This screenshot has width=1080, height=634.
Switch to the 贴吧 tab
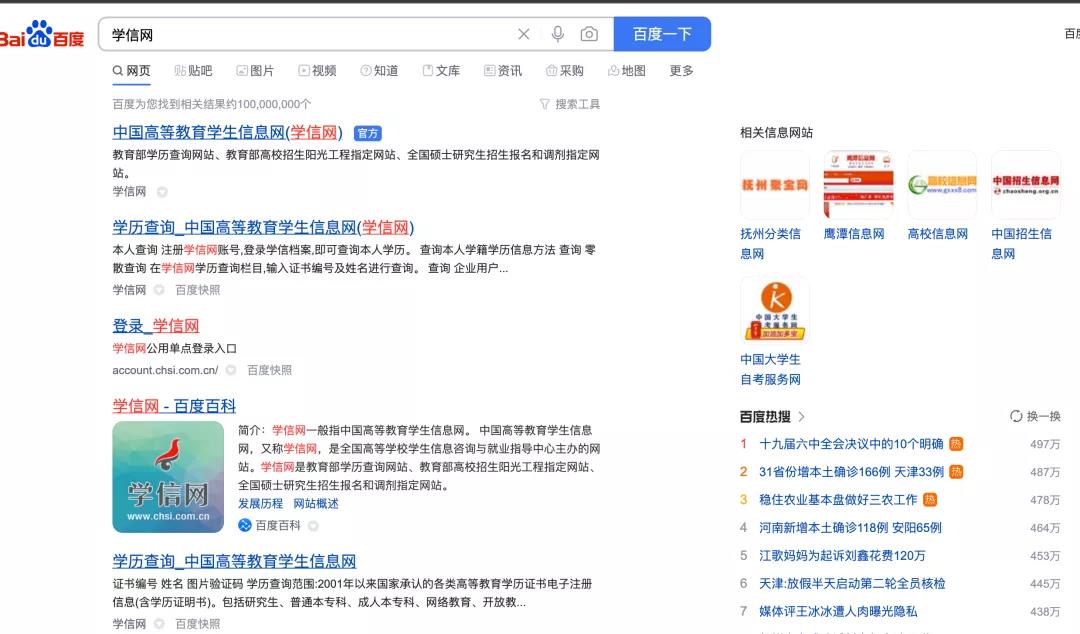pos(194,70)
